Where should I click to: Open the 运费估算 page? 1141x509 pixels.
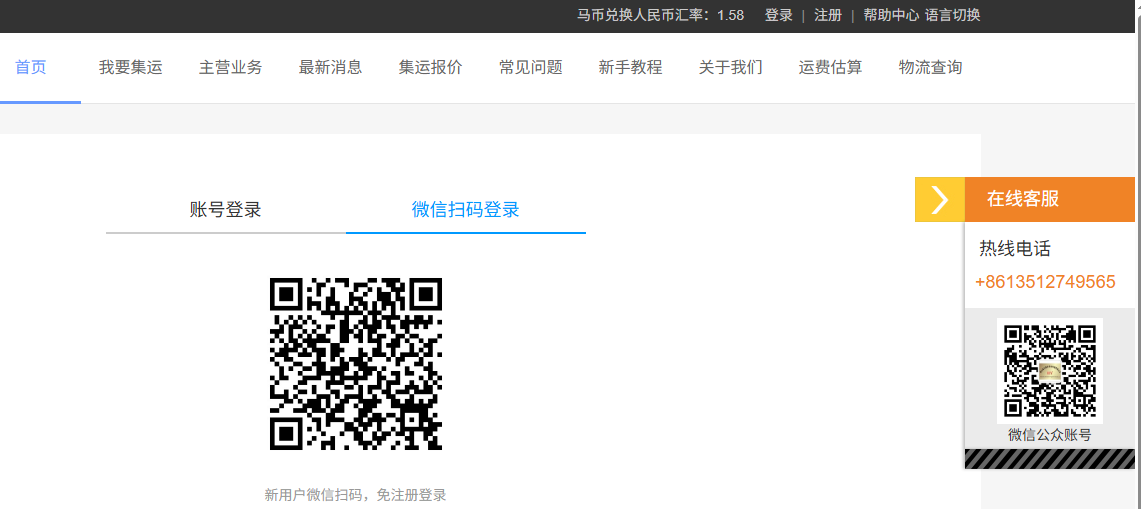[830, 68]
